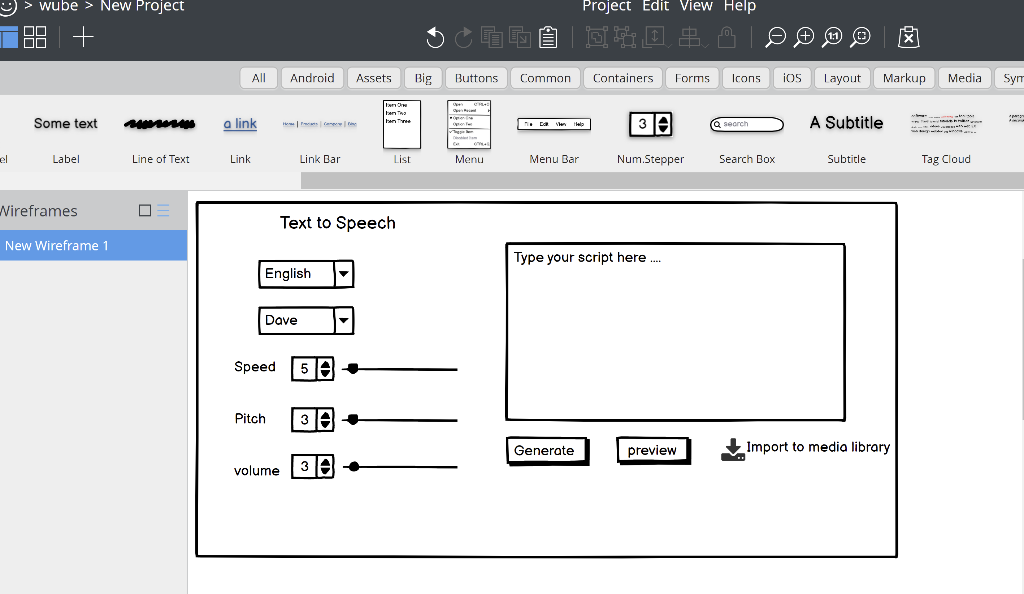Open the clipboard paste icon
Screen dimensions: 1024x594
pyautogui.click(x=548, y=37)
